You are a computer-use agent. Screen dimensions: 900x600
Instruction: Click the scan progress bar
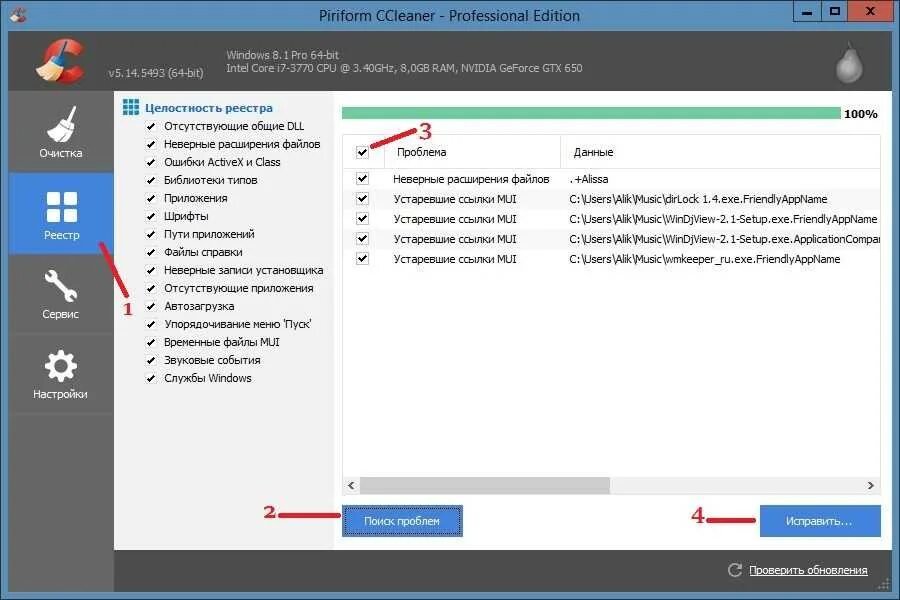[x=591, y=113]
